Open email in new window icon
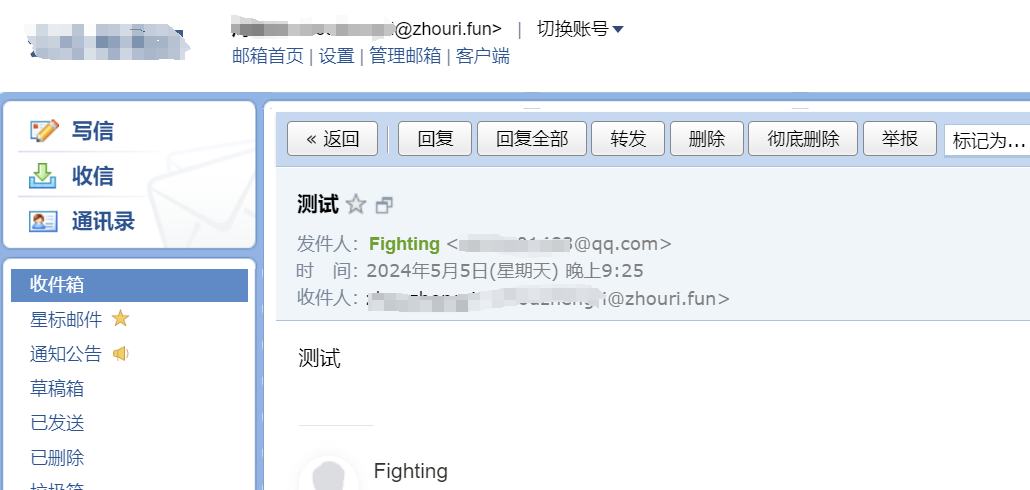 384,206
